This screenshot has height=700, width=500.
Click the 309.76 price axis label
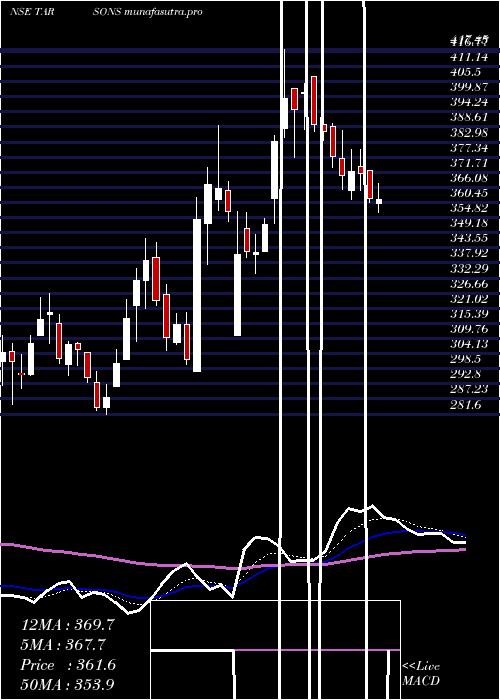coord(469,329)
